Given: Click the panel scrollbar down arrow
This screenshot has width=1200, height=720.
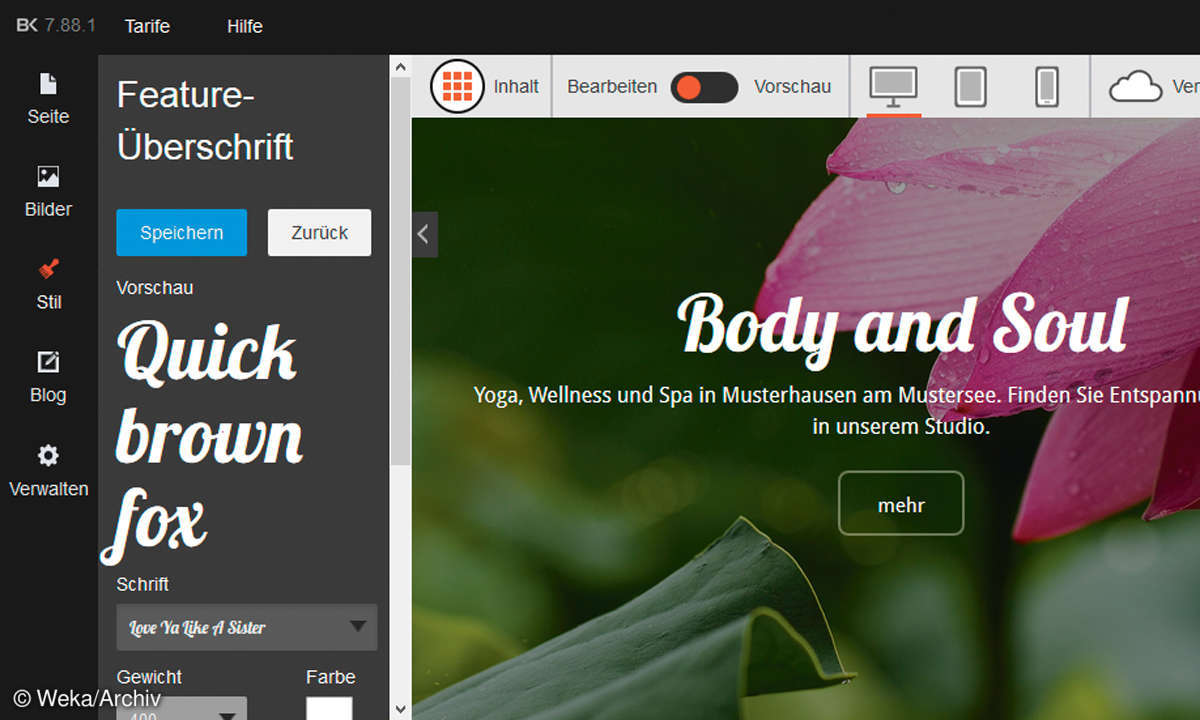Looking at the screenshot, I should pos(400,707).
